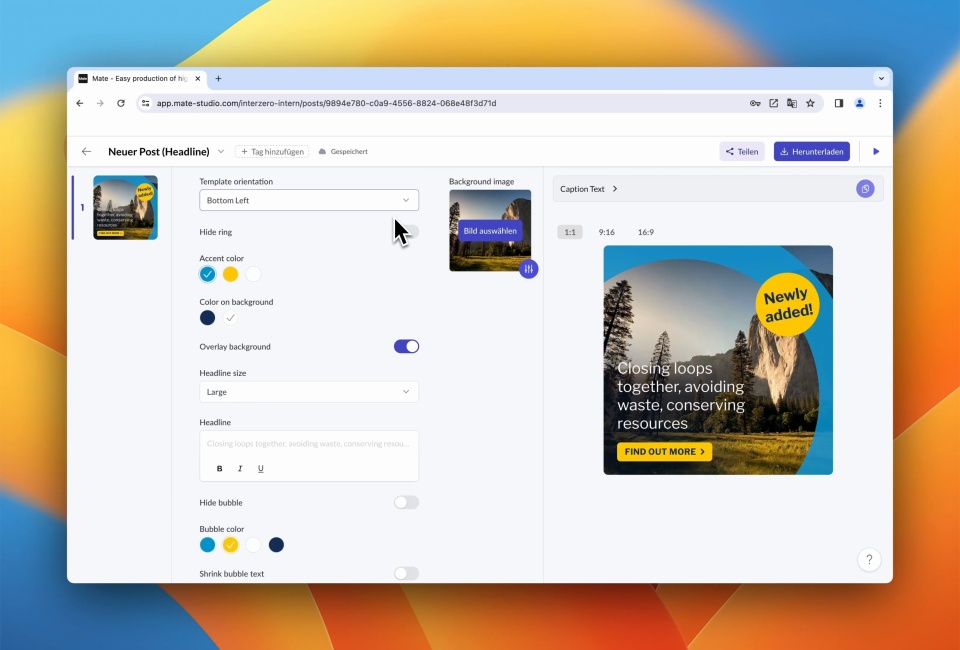Screen dimensions: 960x650
Task: Toggle underline formatting for headline
Action: pyautogui.click(x=260, y=468)
